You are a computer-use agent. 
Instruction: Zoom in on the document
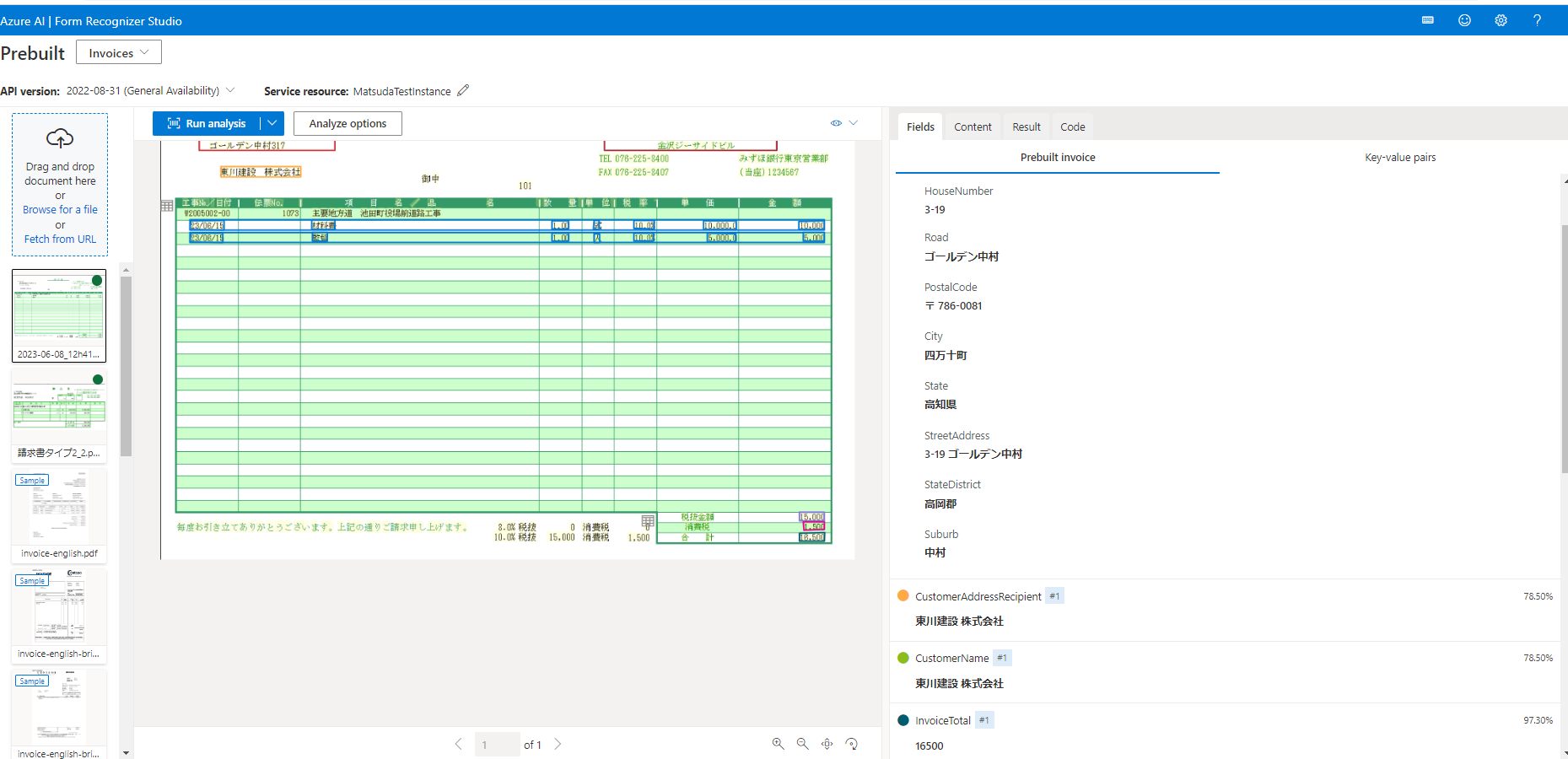coord(778,744)
